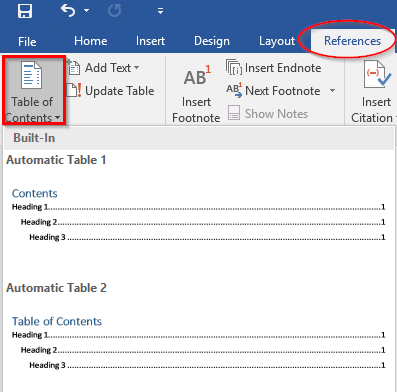Click the Show Notes label
Image resolution: width=397 pixels, height=392 pixels.
pyautogui.click(x=276, y=114)
